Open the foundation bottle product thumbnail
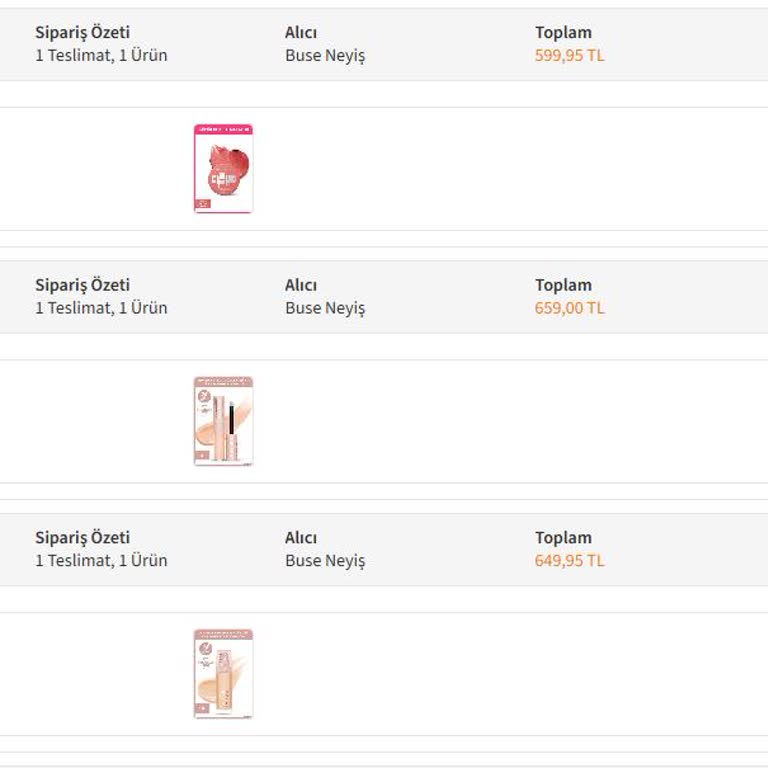This screenshot has height=768, width=768. (223, 673)
